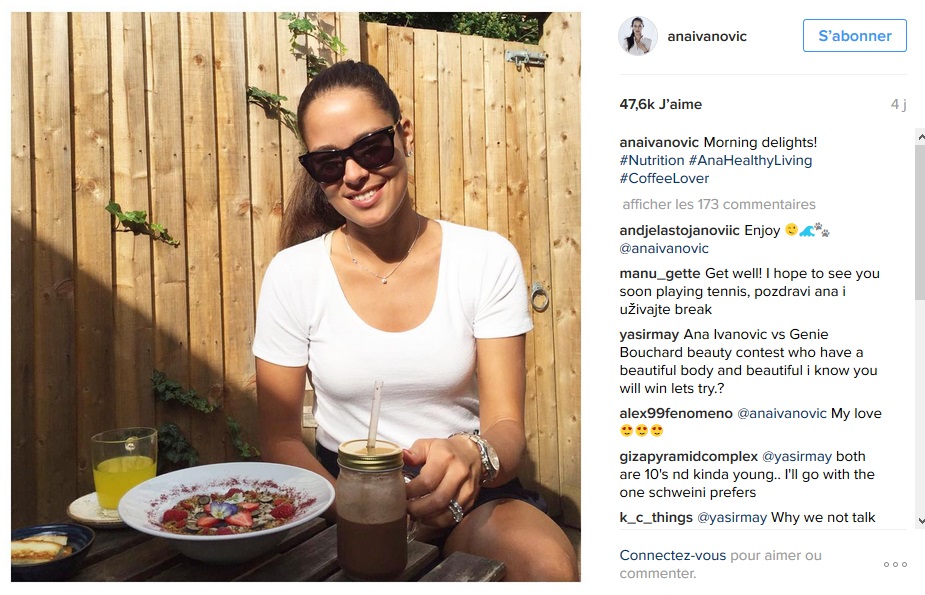This screenshot has width=925, height=595.
Task: Click the @yasirmay mention in gizapyramidcomplex comment
Action: click(796, 456)
